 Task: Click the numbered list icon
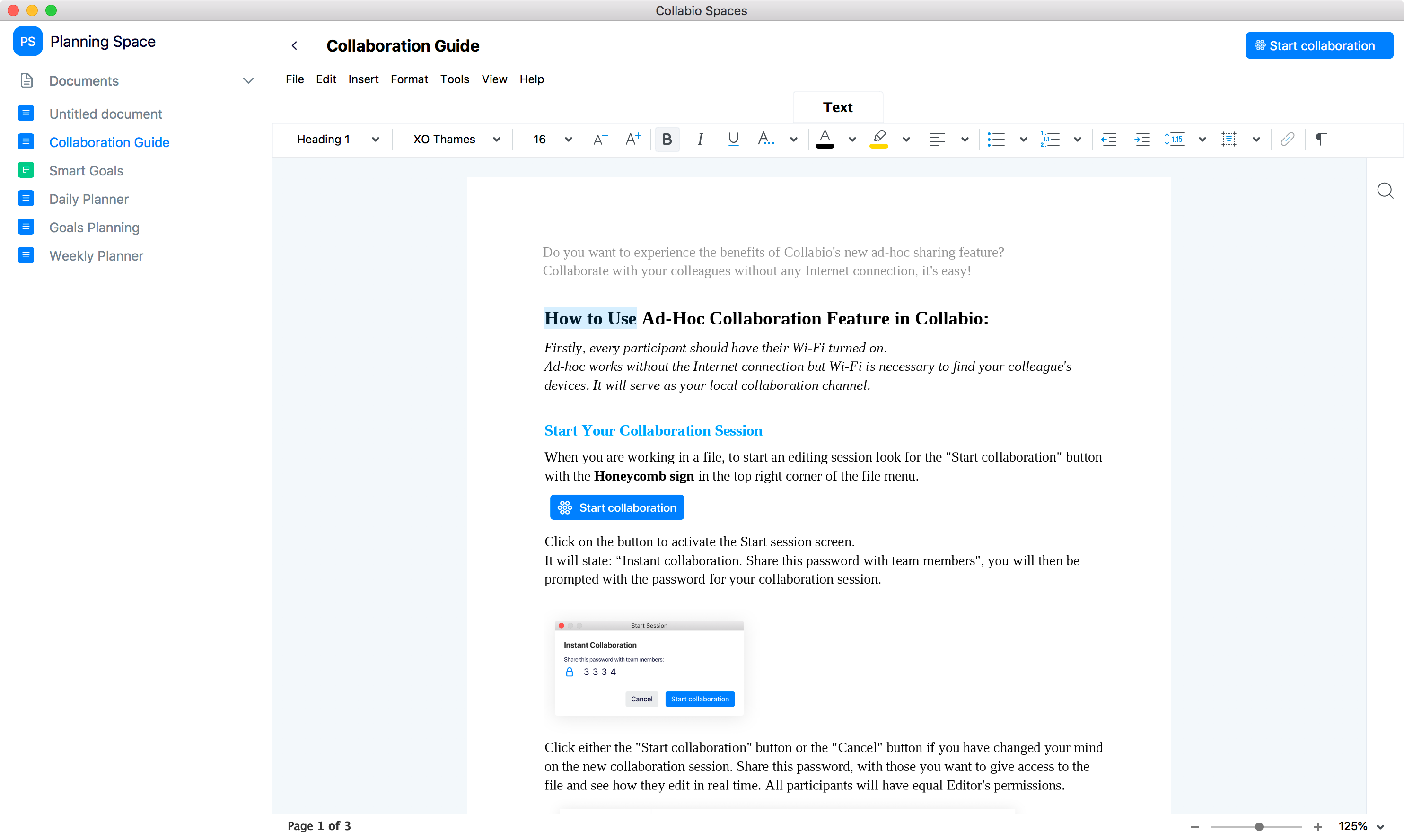coord(1050,139)
